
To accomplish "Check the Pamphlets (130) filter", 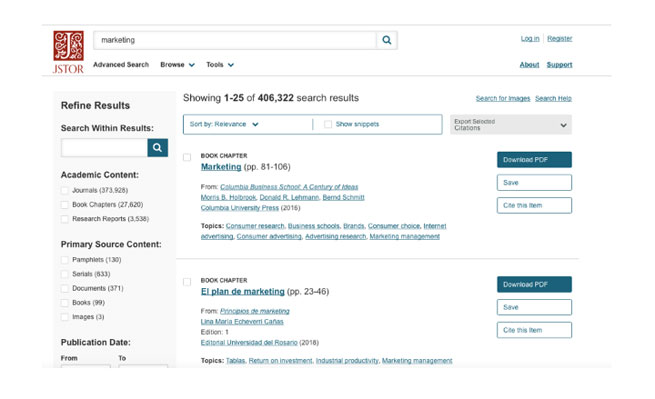I will pyautogui.click(x=65, y=260).
